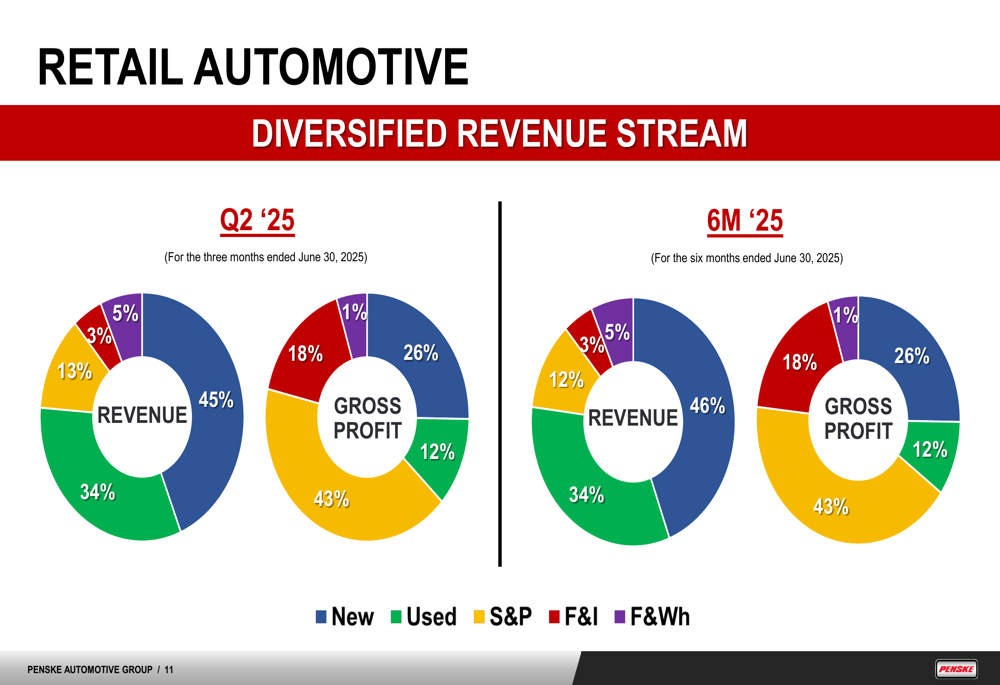Click the 'Used' legend label
Screen dimensions: 1000x685
point(432,617)
